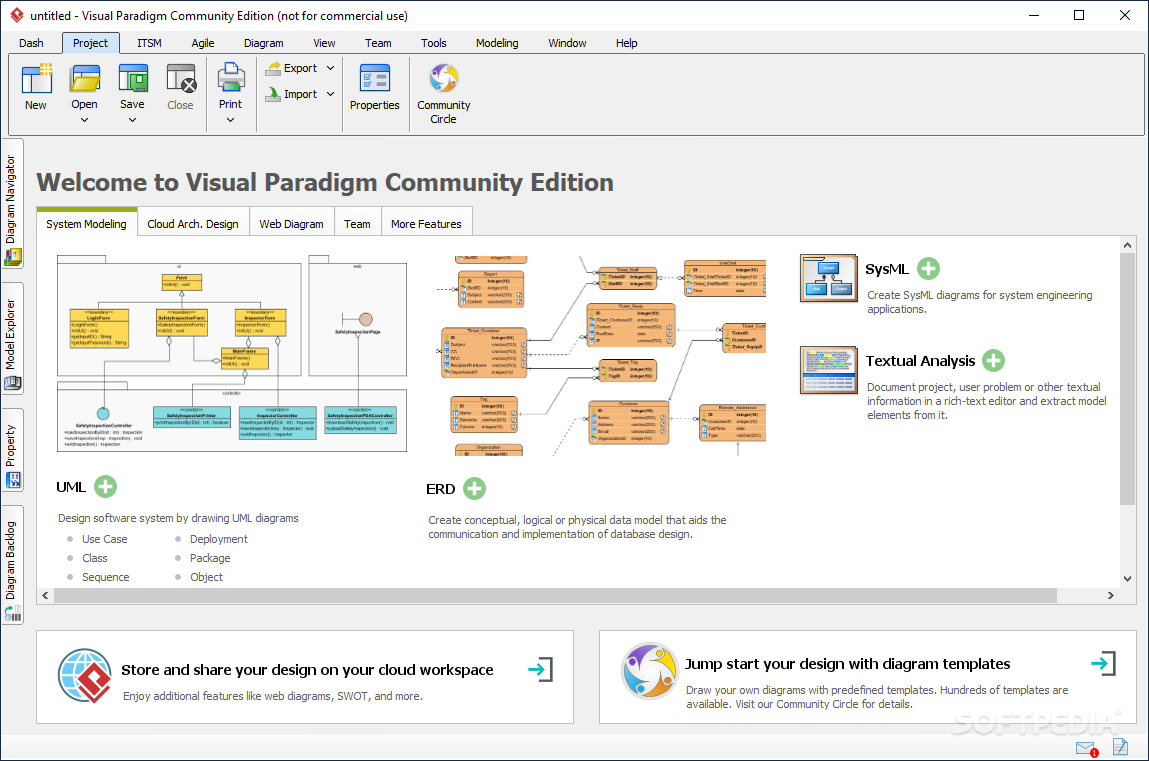
Task: Click the ERD diagram preview thumbnail
Action: 602,356
